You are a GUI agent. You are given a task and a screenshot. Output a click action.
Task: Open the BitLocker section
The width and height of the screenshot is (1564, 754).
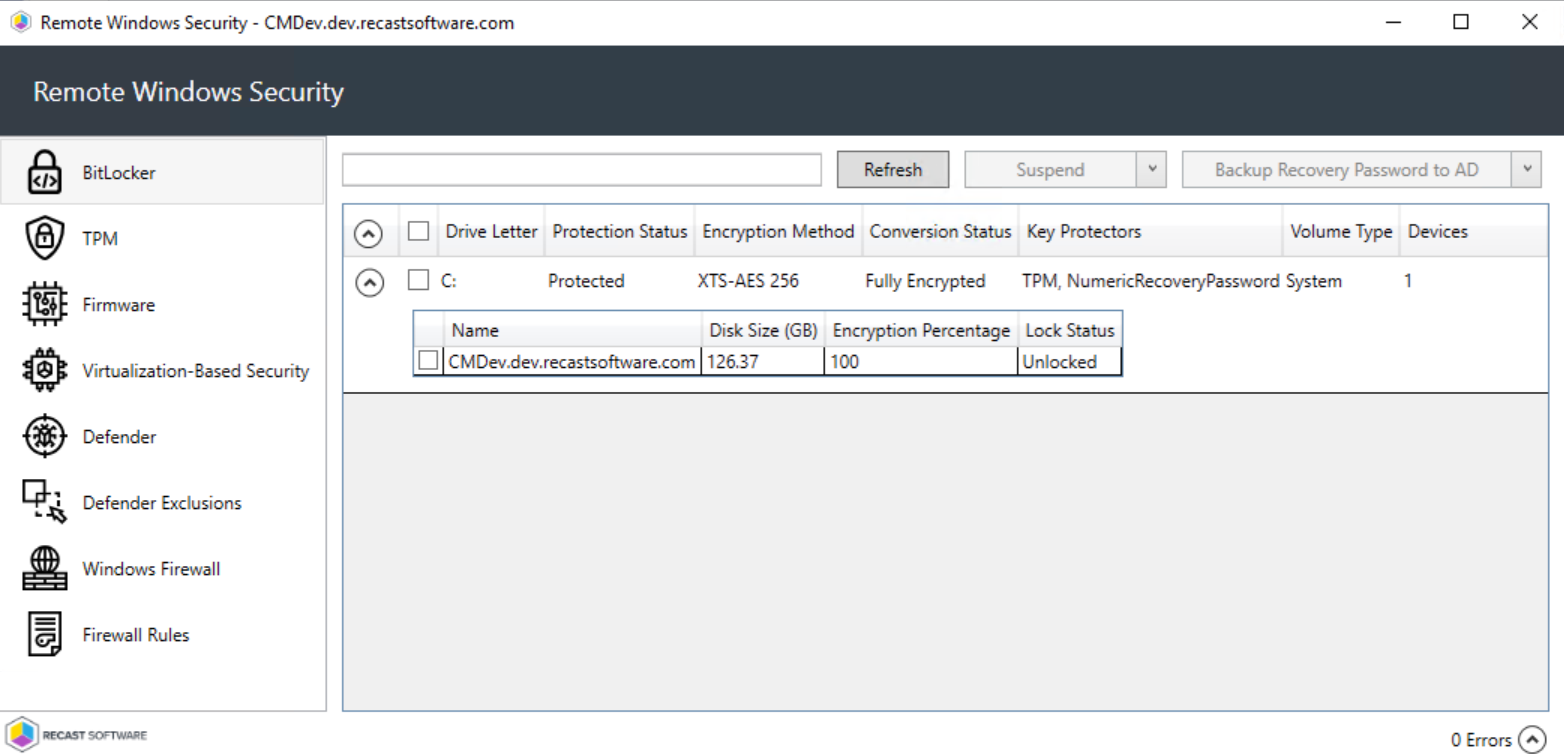tap(163, 172)
